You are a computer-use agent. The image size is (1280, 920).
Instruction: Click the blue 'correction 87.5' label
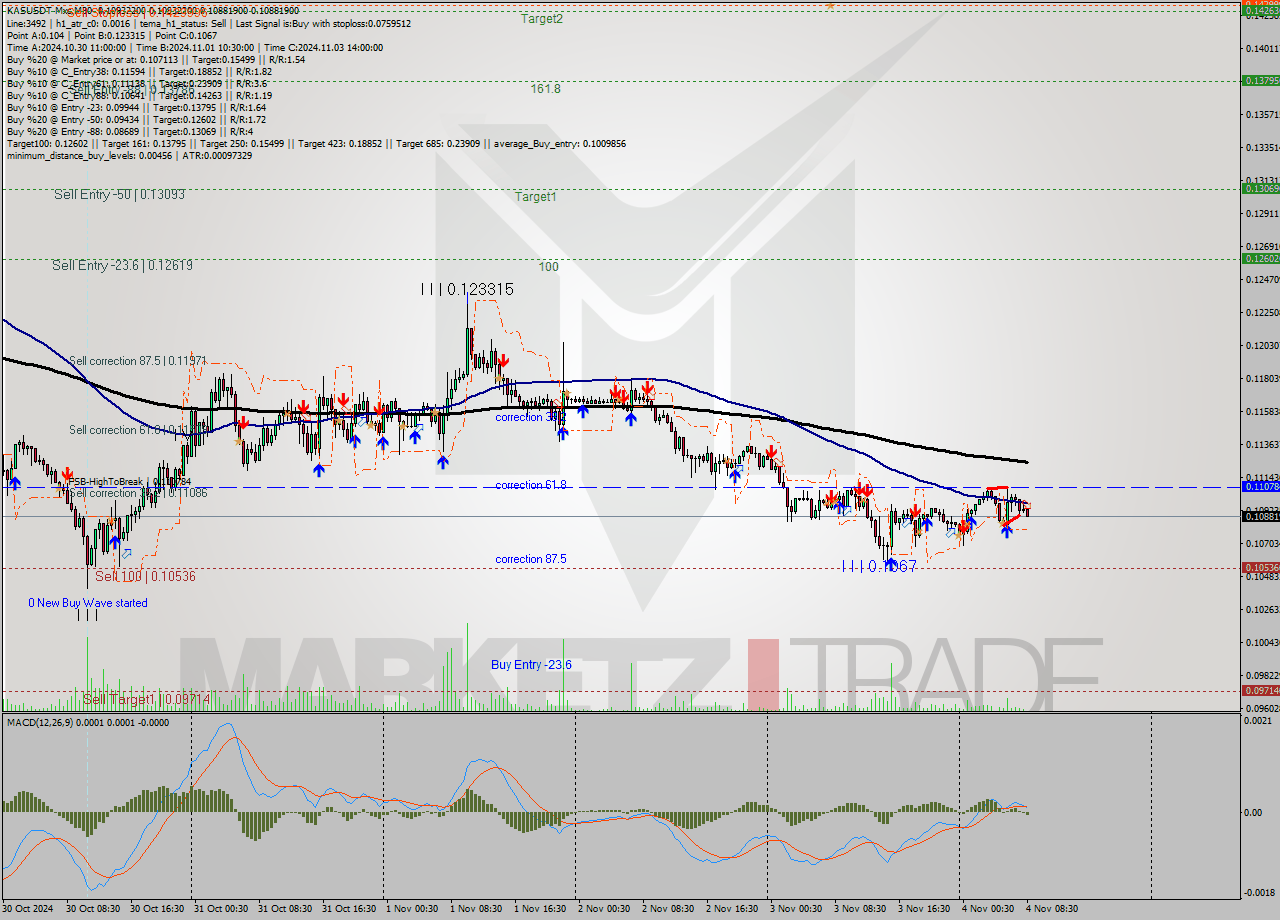click(531, 559)
